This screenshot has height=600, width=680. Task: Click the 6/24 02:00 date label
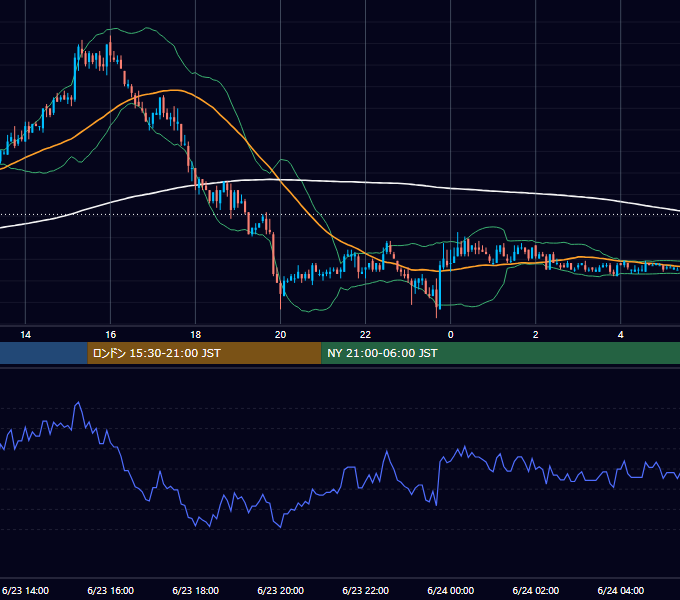pos(536,590)
